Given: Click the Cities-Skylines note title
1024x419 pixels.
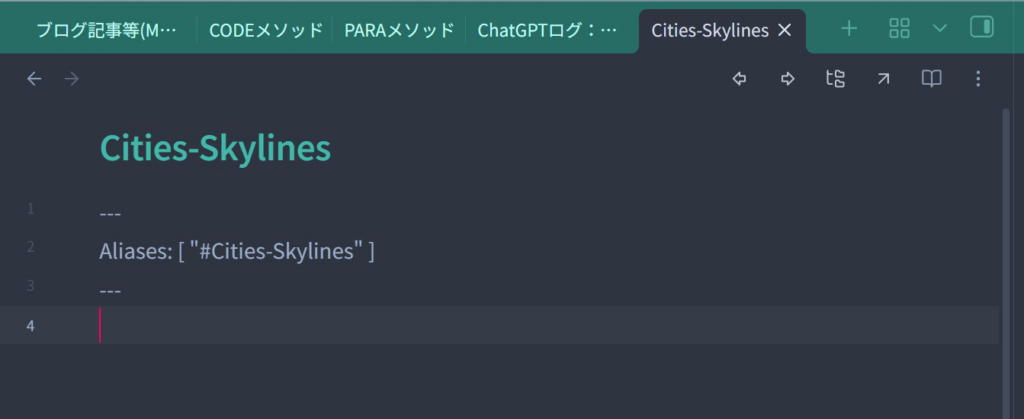Looking at the screenshot, I should [x=215, y=148].
